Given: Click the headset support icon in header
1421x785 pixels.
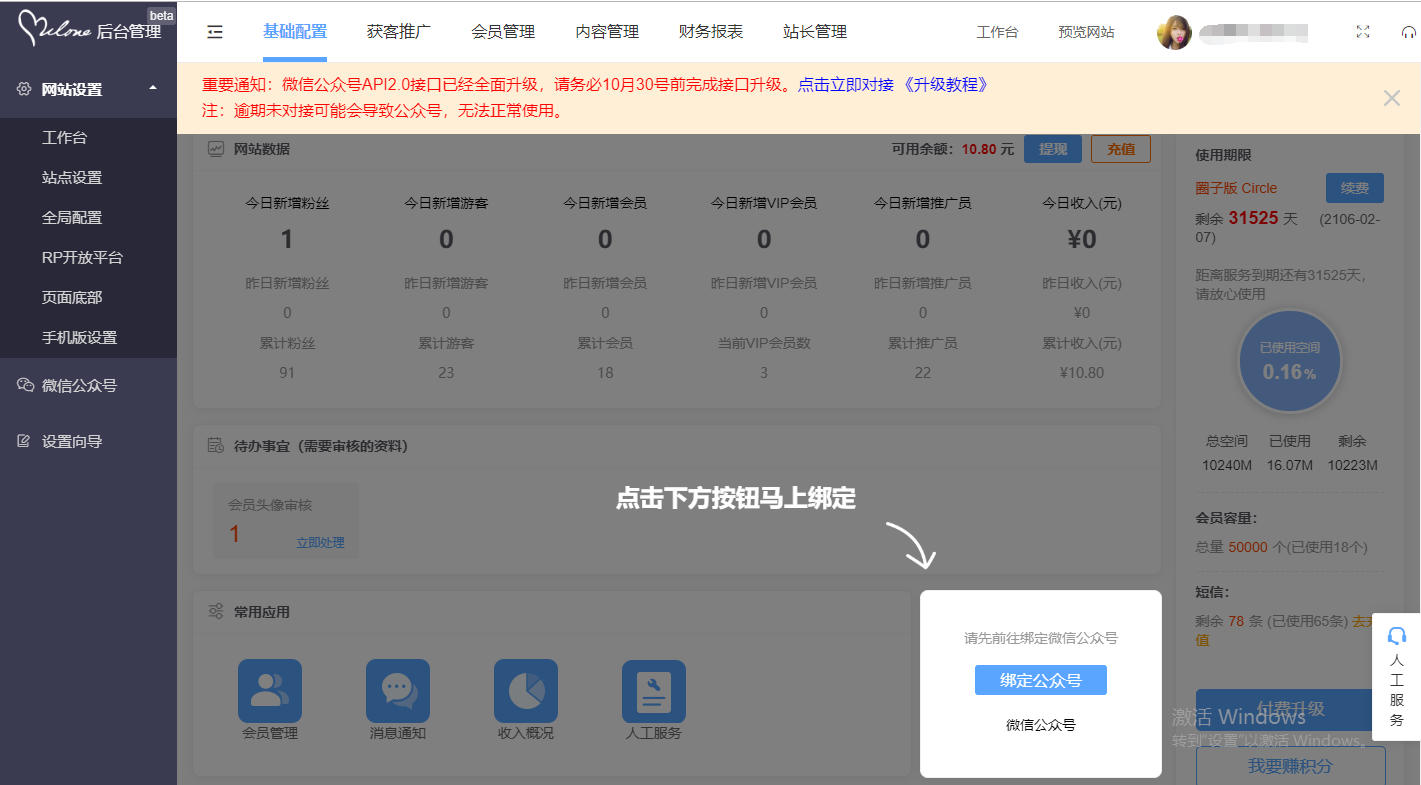Looking at the screenshot, I should [1409, 32].
